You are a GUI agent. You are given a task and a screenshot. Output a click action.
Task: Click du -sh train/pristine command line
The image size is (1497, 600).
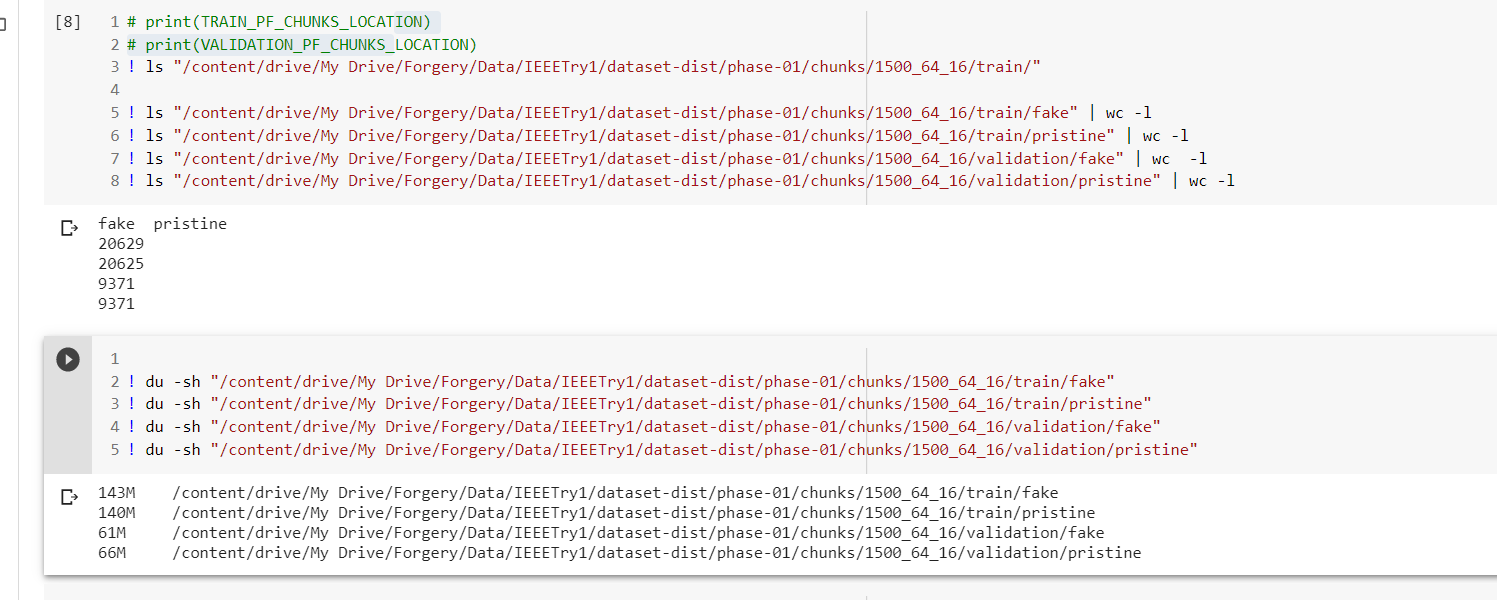(639, 404)
